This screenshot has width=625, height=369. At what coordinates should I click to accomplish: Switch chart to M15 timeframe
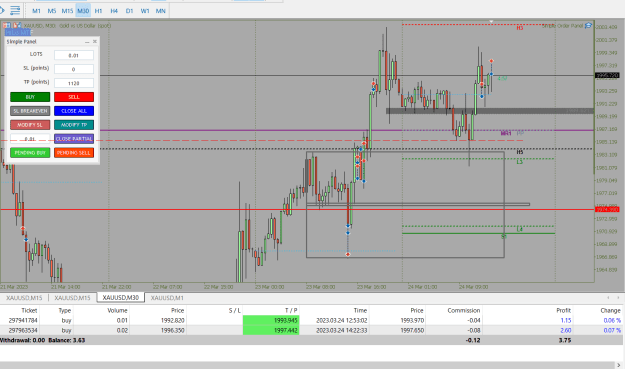(67, 11)
